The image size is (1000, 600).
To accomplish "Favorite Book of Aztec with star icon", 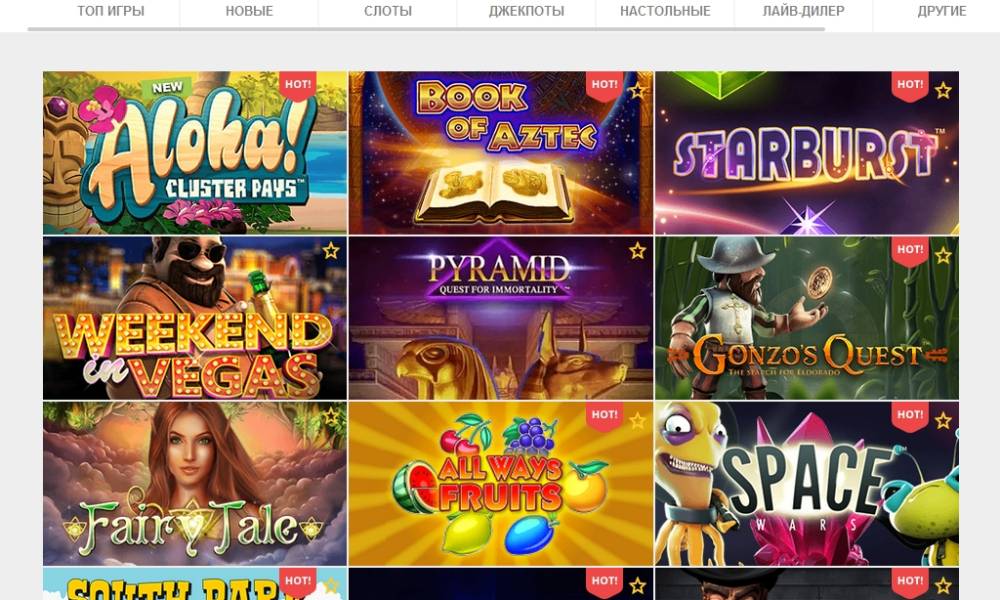I will (x=637, y=91).
